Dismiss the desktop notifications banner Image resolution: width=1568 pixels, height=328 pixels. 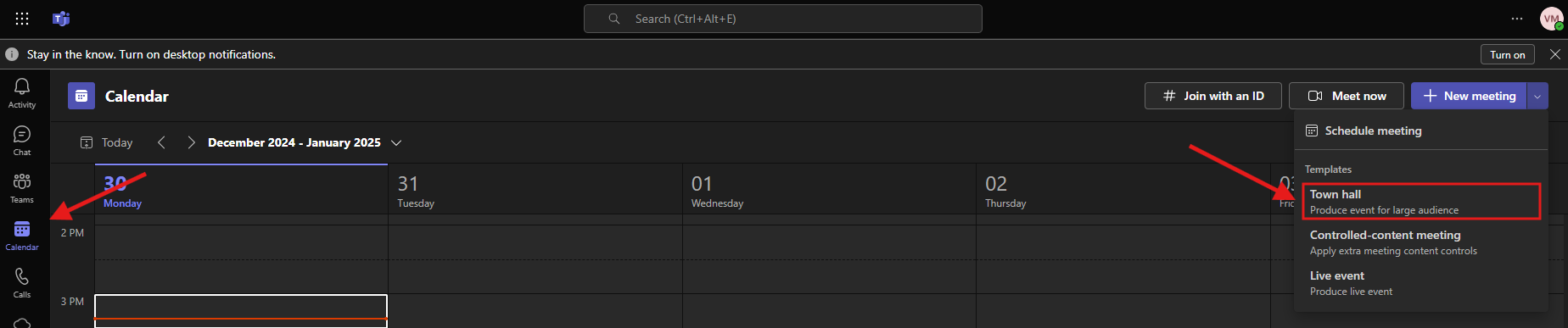point(1554,54)
